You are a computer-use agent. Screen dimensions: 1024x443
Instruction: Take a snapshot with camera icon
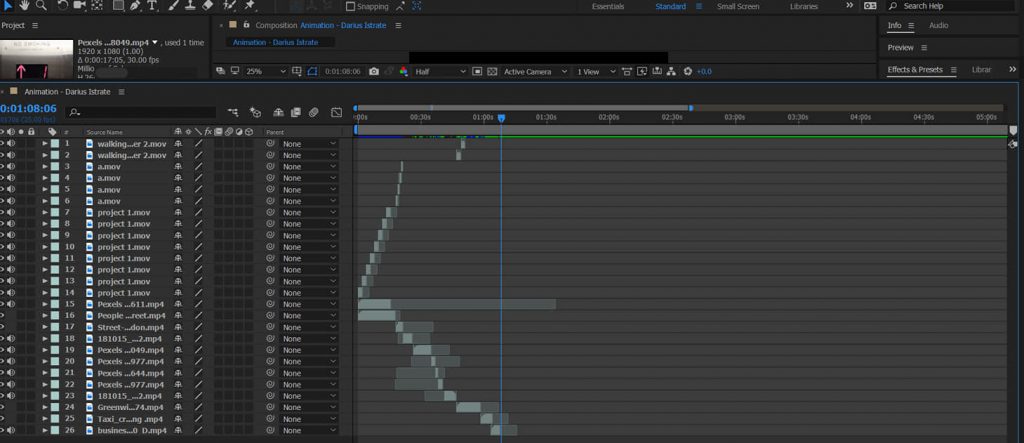(x=374, y=72)
